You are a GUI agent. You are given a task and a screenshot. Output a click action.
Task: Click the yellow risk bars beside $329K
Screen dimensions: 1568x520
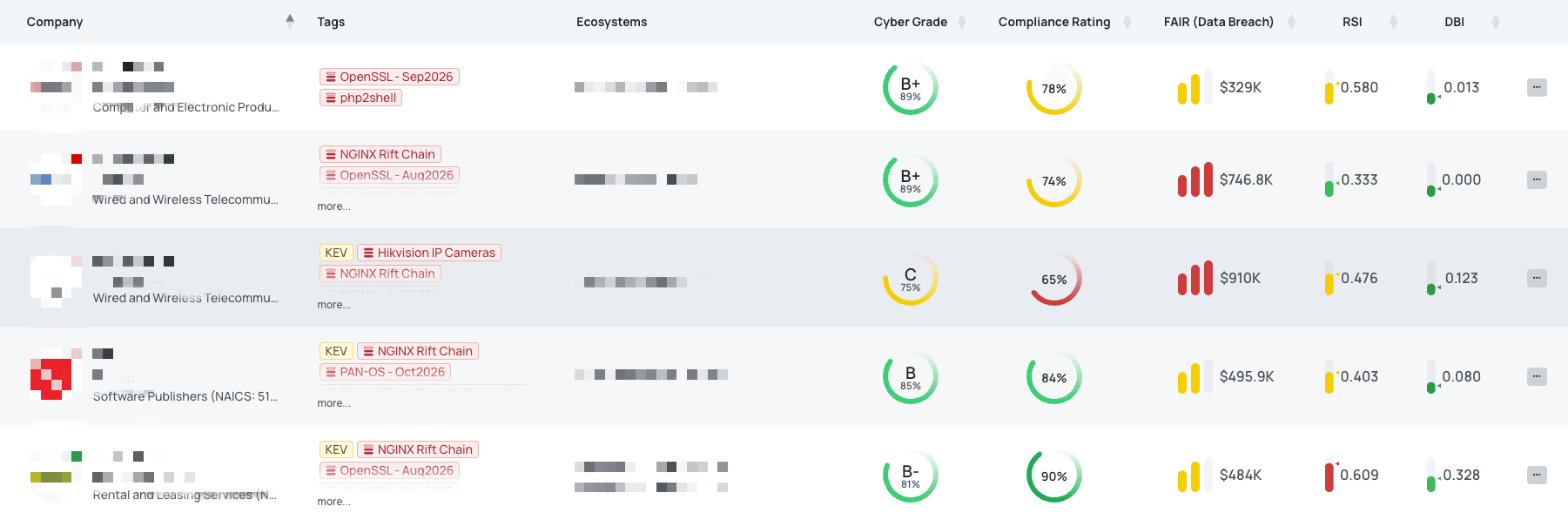(x=1195, y=88)
